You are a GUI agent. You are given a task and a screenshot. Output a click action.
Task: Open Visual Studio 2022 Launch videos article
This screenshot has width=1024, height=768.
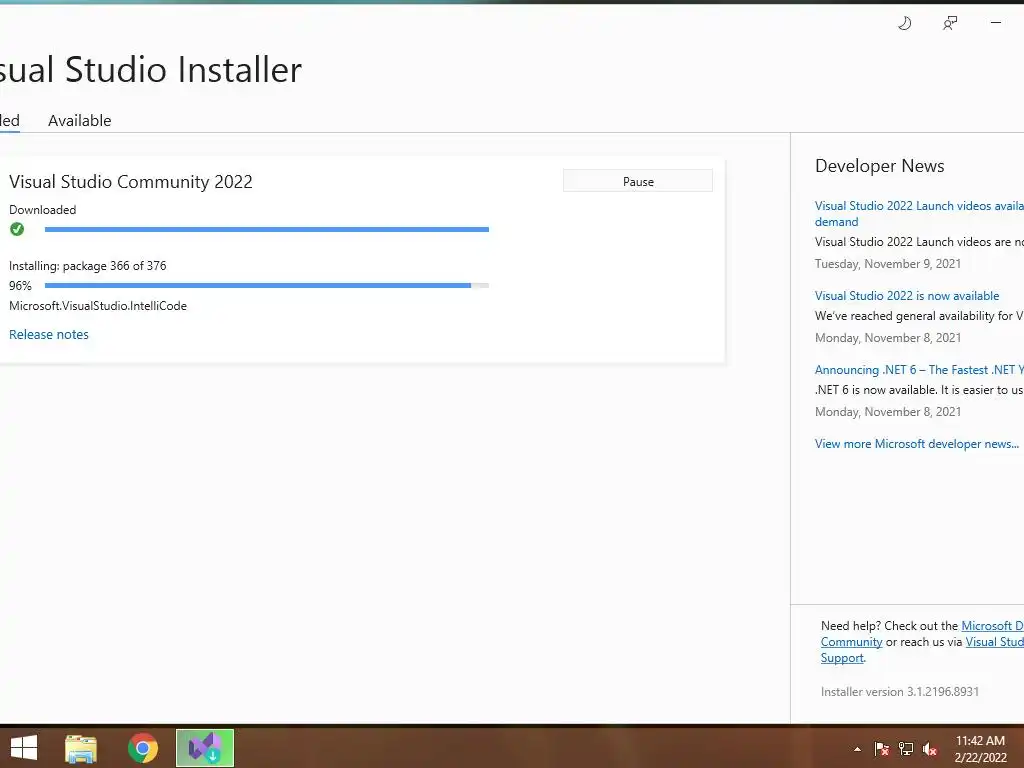click(920, 214)
